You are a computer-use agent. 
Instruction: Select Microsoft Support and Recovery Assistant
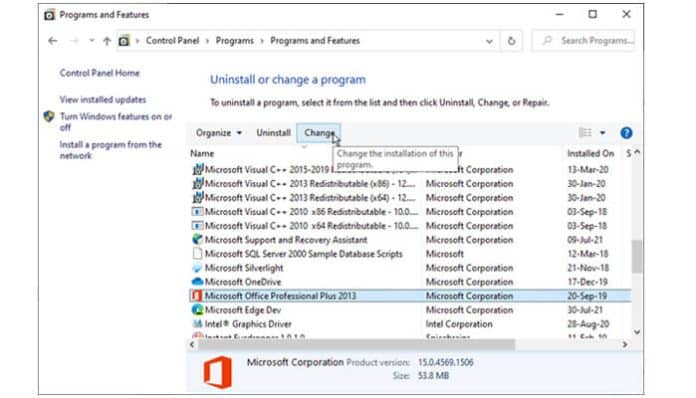click(x=409, y=240)
